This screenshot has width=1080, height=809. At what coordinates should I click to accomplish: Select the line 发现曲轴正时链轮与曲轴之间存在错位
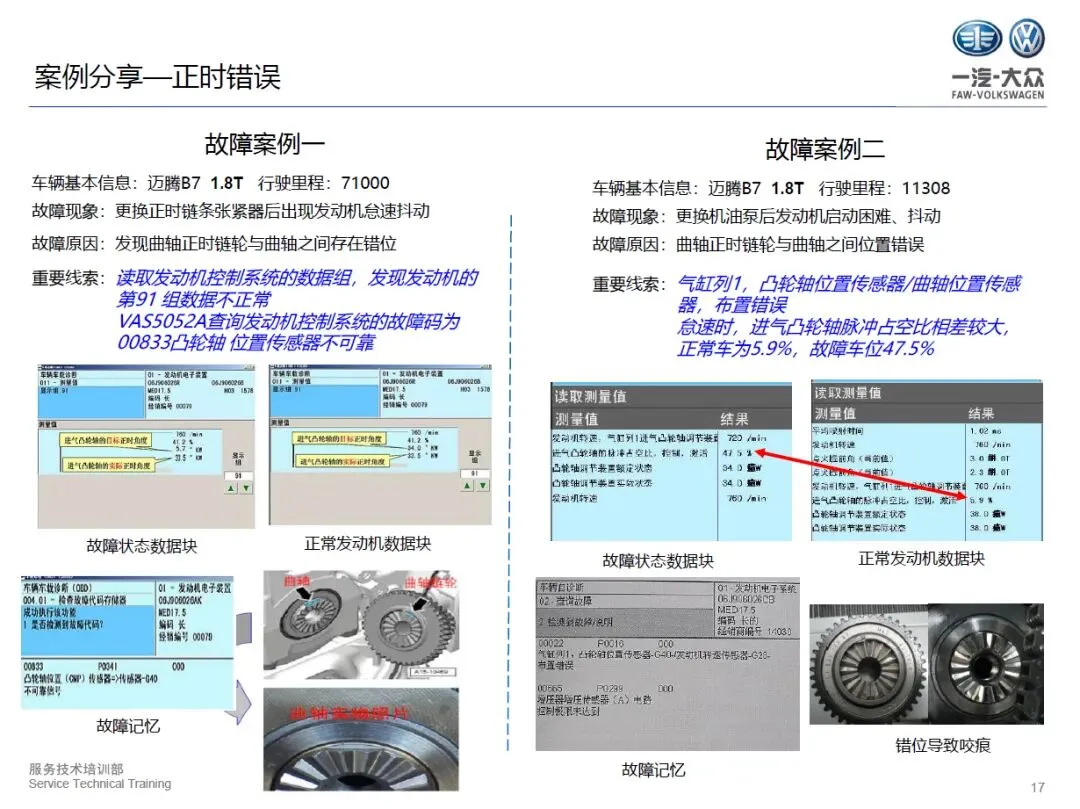pos(256,243)
